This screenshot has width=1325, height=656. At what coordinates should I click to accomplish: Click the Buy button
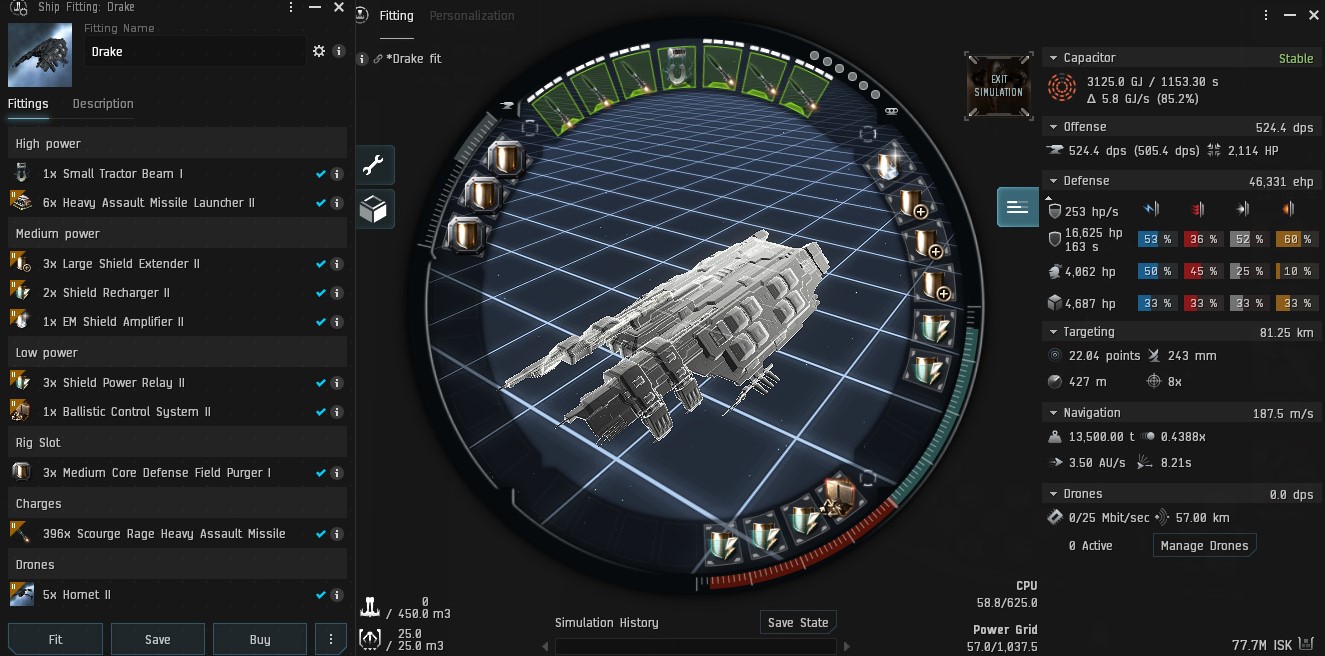[x=260, y=640]
